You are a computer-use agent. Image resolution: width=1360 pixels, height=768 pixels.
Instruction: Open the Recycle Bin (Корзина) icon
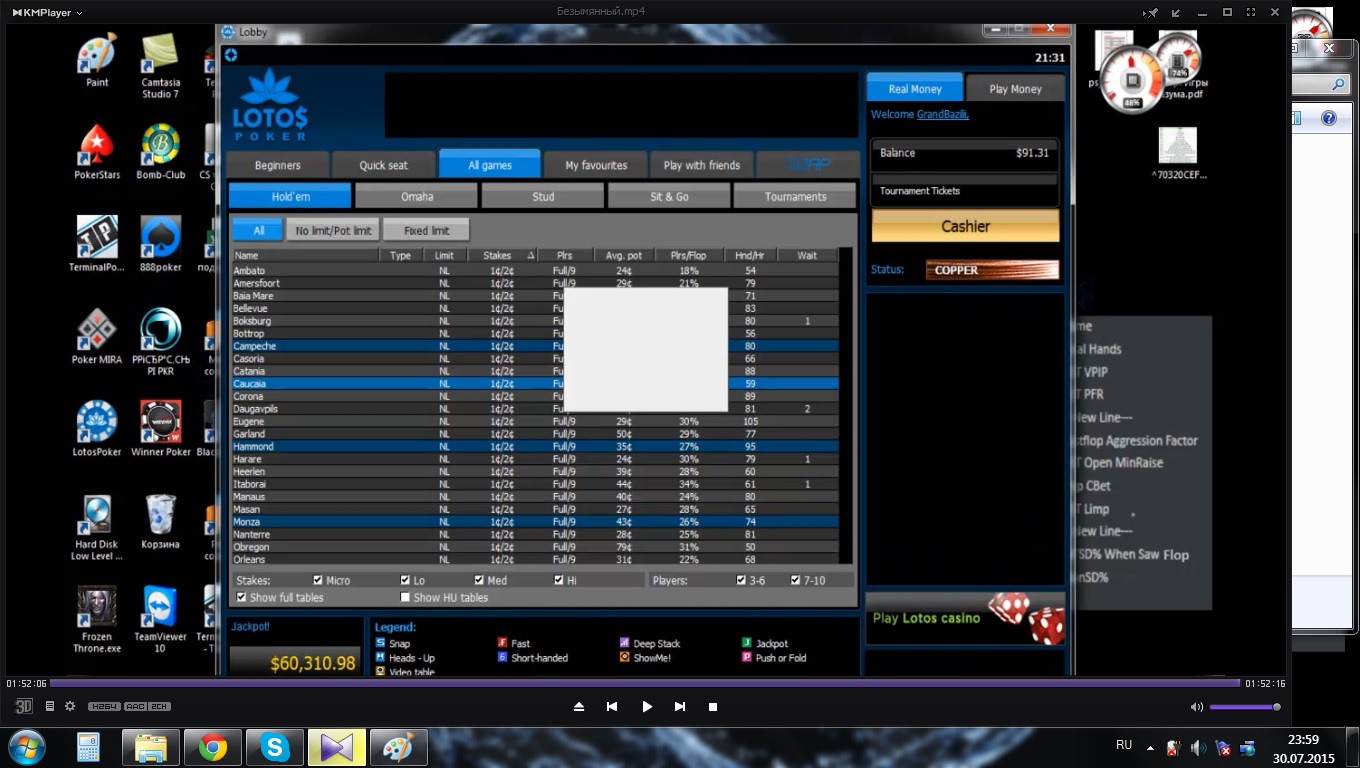[161, 522]
